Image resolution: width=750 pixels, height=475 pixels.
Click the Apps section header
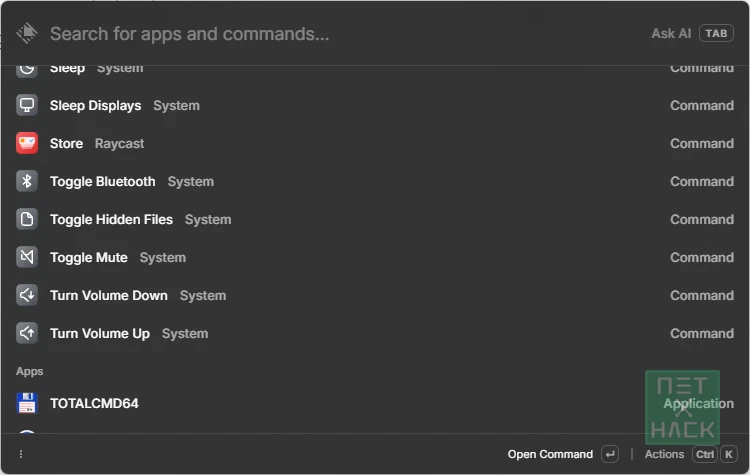[29, 371]
